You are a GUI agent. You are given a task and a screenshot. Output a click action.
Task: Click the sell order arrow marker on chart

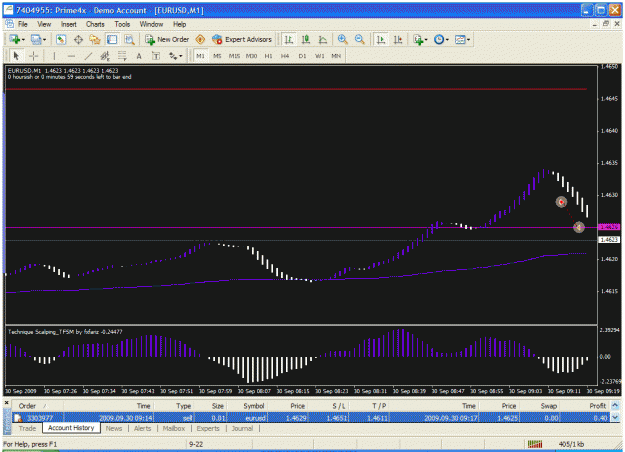pyautogui.click(x=561, y=202)
